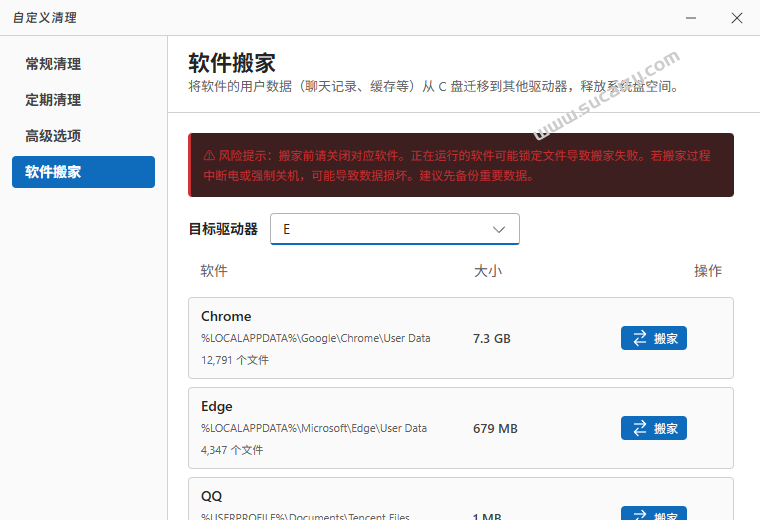This screenshot has height=520, width=760.
Task: Click the warning triangle icon in risk banner
Action: click(209, 156)
